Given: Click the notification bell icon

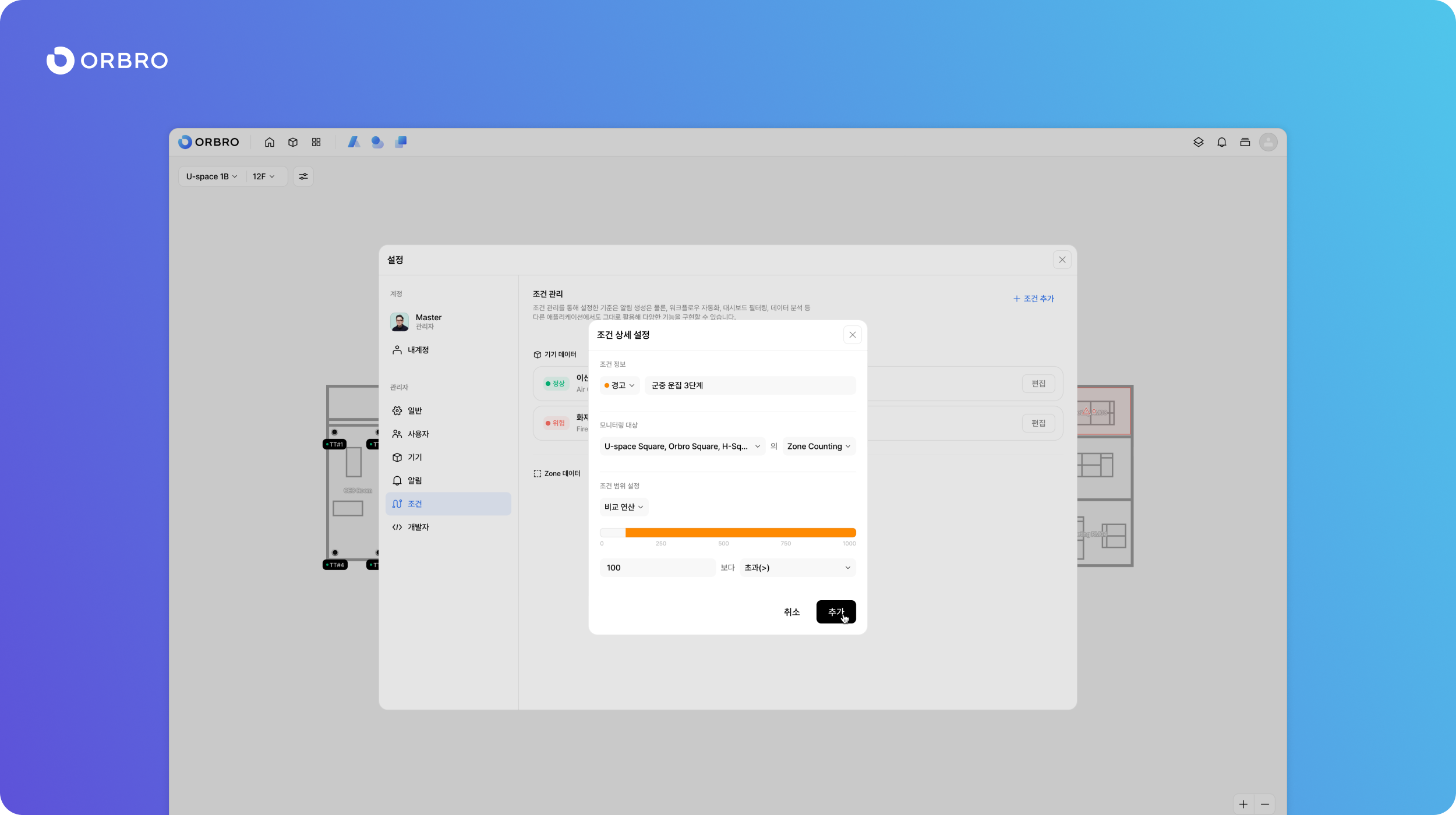Looking at the screenshot, I should point(1221,142).
